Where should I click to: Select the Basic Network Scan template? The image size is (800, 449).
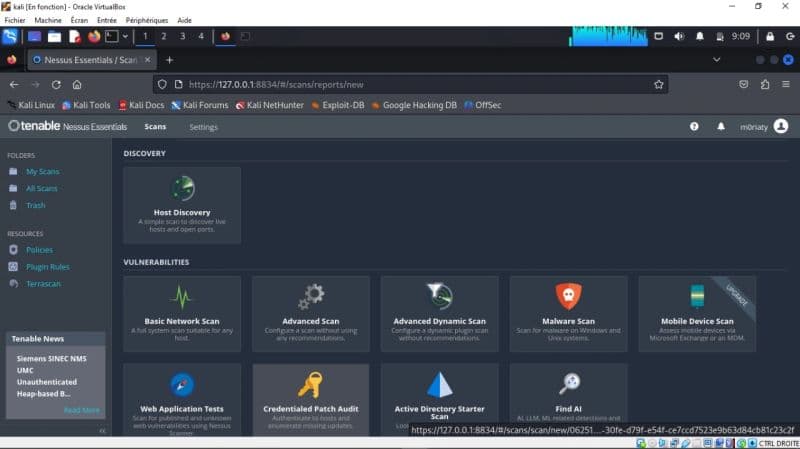click(x=182, y=314)
